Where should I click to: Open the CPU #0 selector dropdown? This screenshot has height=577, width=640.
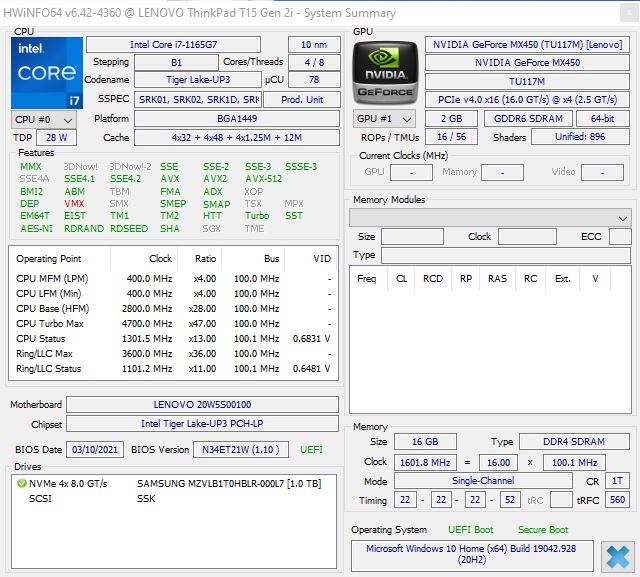point(43,120)
